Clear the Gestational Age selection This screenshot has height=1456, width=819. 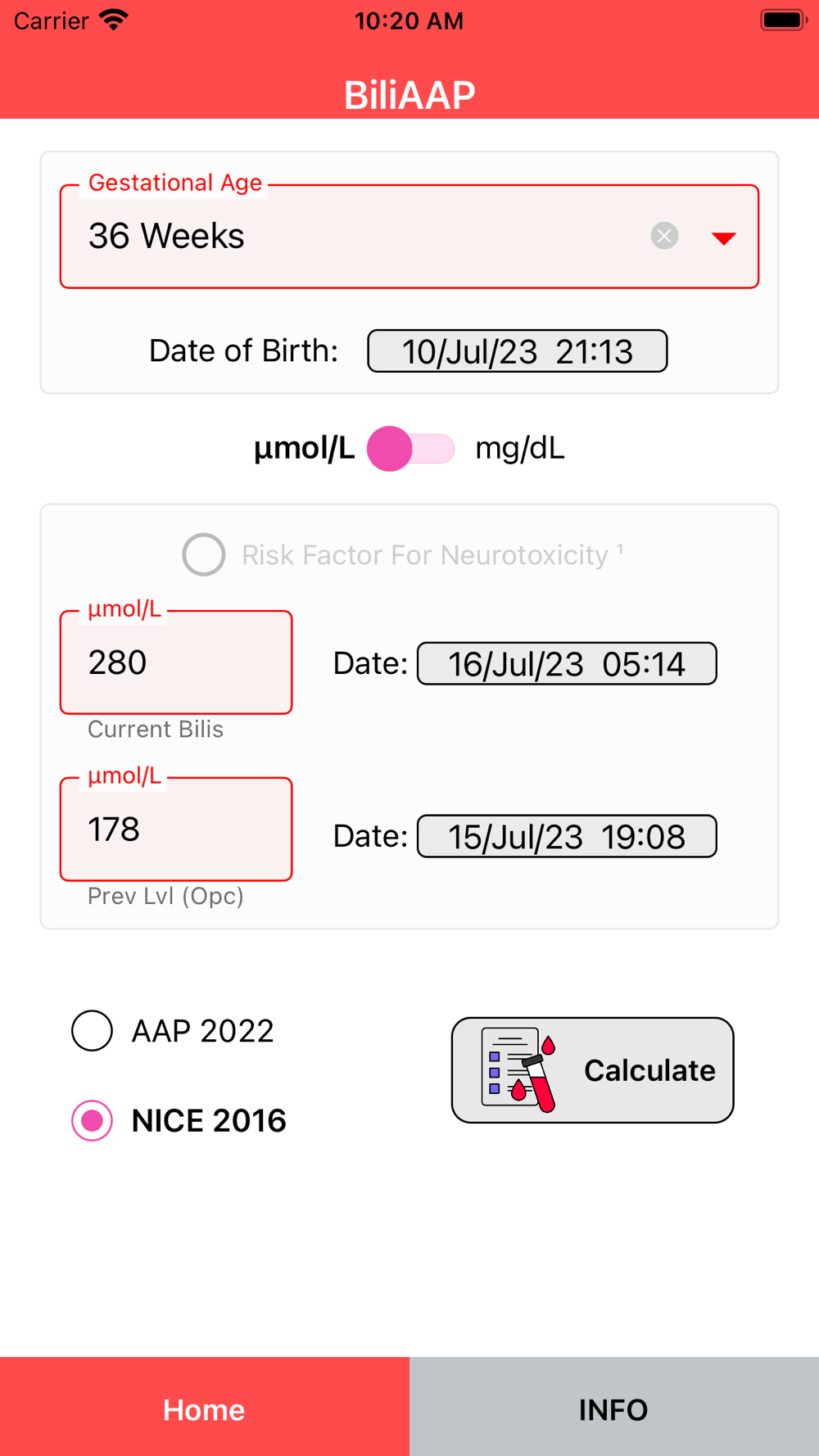coord(664,236)
